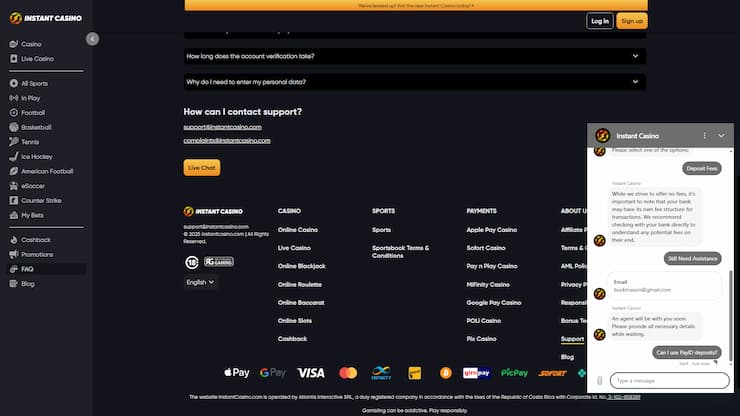Choose Basketball in the sidebar

(36, 127)
